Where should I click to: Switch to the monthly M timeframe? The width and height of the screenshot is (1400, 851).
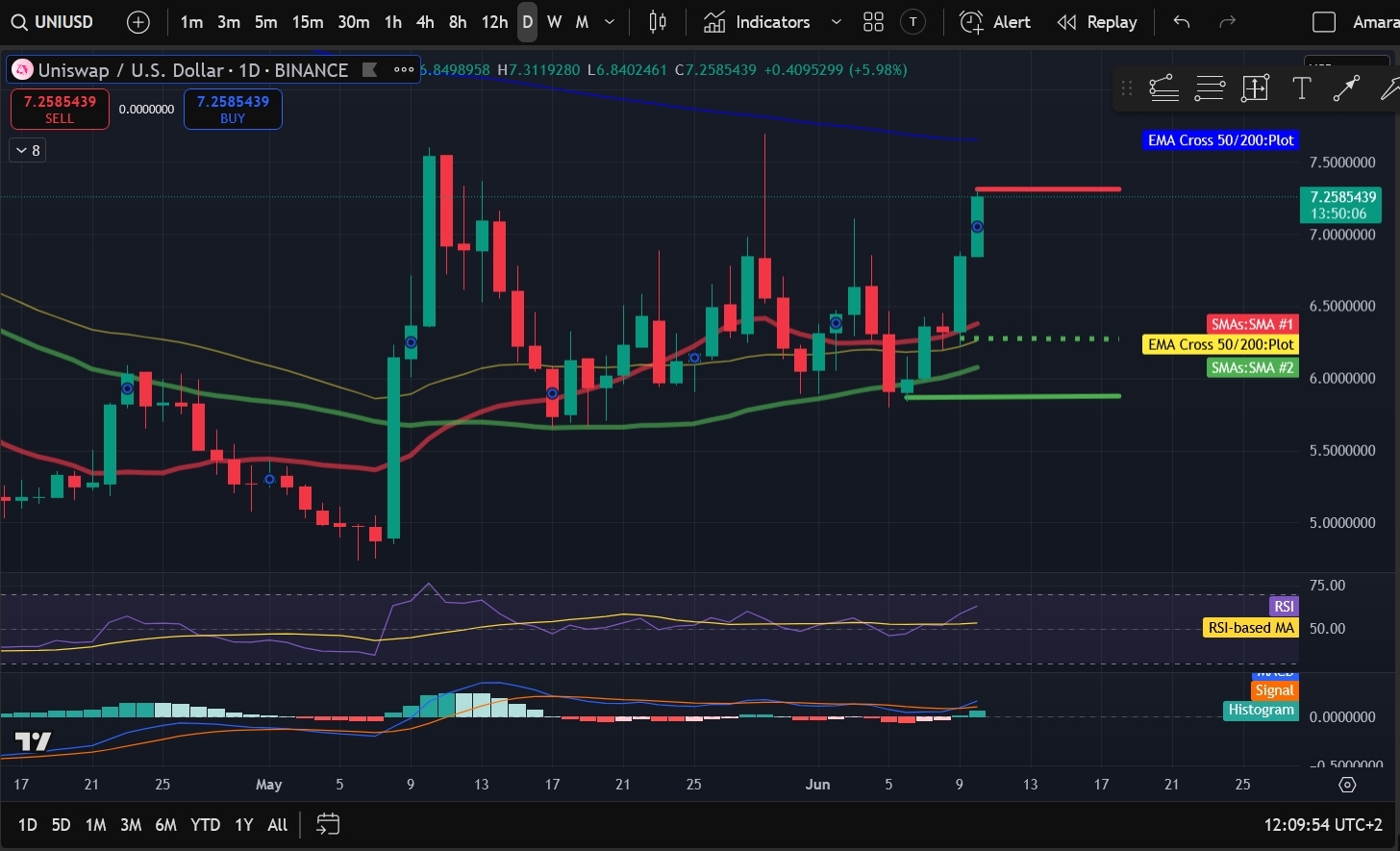582,22
